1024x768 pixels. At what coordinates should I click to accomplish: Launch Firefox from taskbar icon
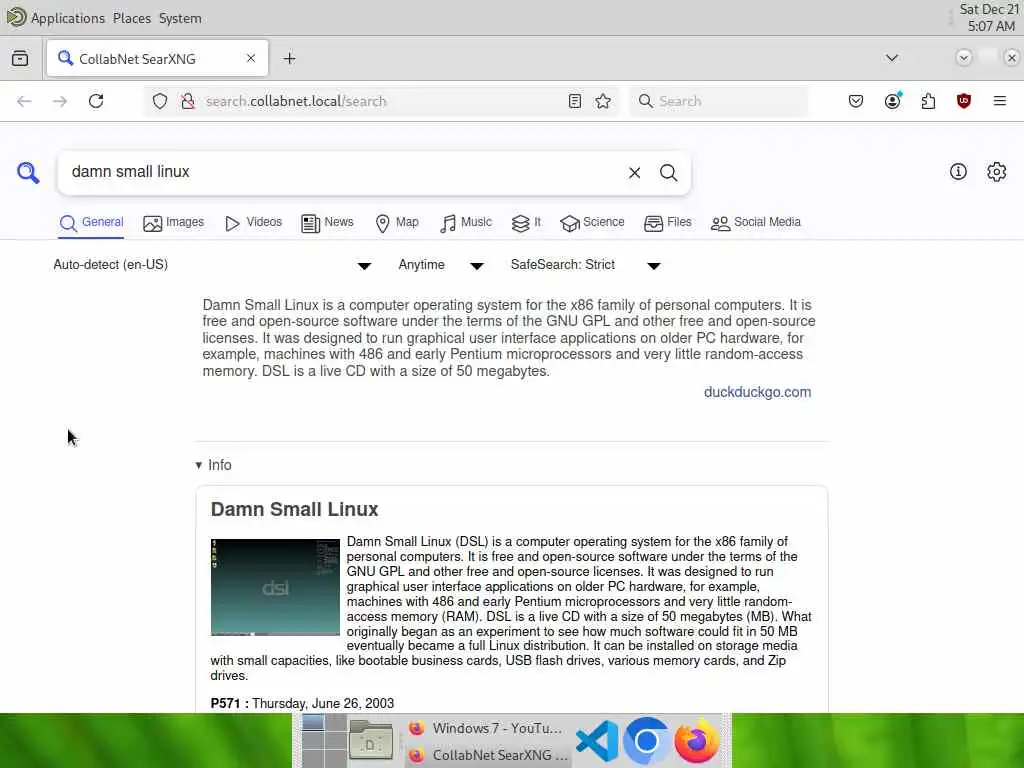tap(696, 741)
